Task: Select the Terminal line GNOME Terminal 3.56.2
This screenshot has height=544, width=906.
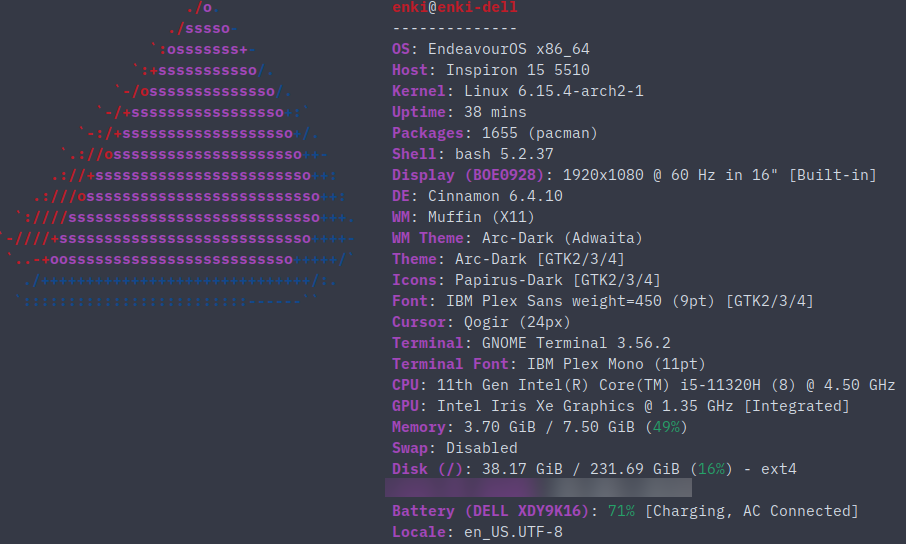Action: coord(532,343)
